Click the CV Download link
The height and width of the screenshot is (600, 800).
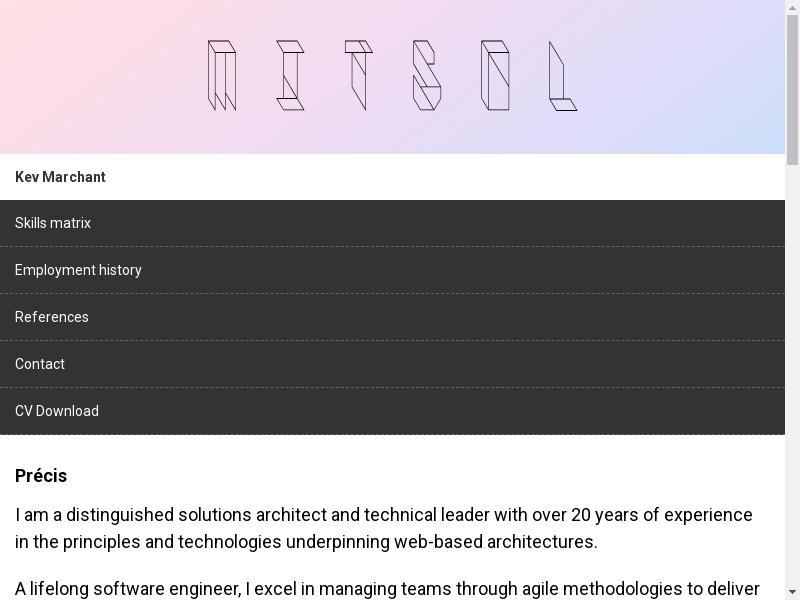(x=57, y=411)
